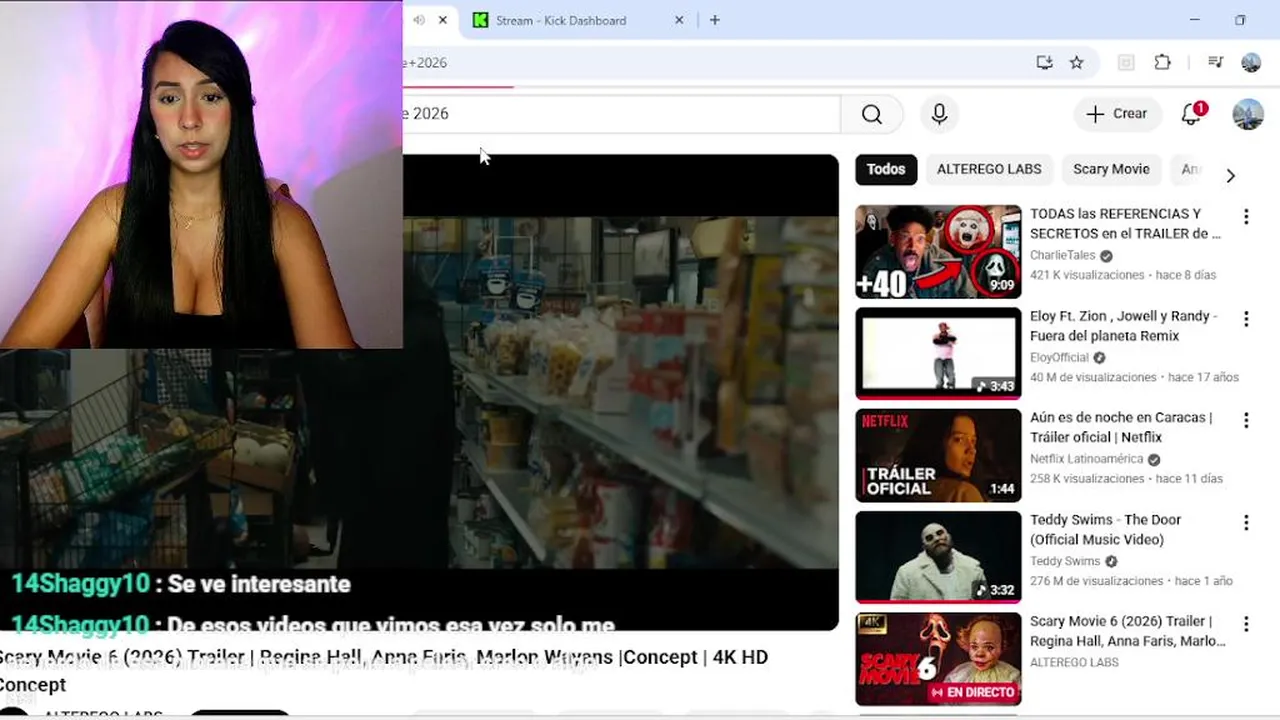Start voice search with microphone icon
1280x720 pixels.
[939, 114]
